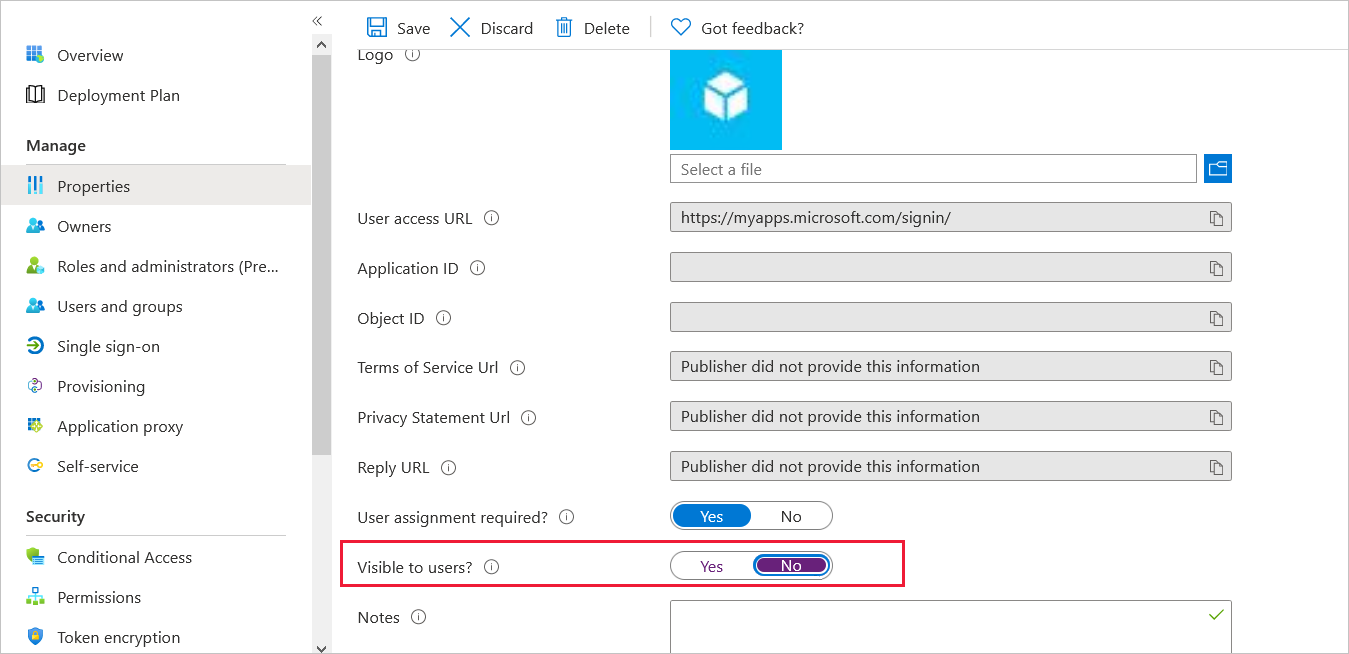Image resolution: width=1349 pixels, height=654 pixels.
Task: Click the Conditional Access shield icon
Action: pos(35,557)
